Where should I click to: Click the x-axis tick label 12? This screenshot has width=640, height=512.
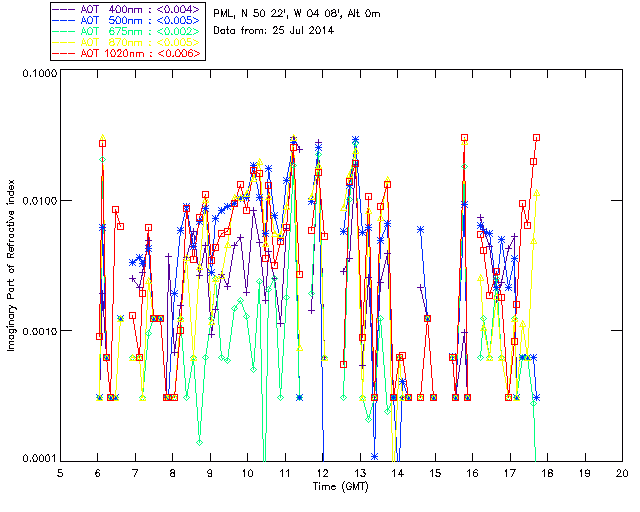(x=322, y=473)
